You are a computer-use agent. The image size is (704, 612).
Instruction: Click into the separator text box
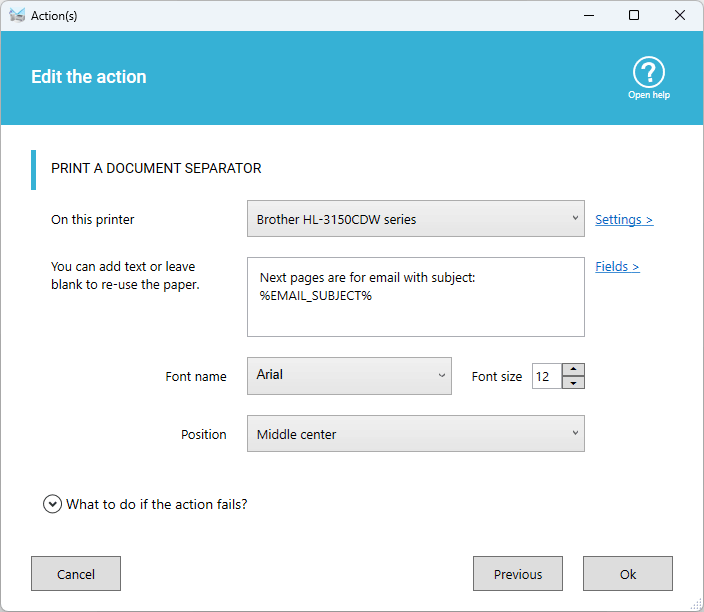pyautogui.click(x=415, y=297)
